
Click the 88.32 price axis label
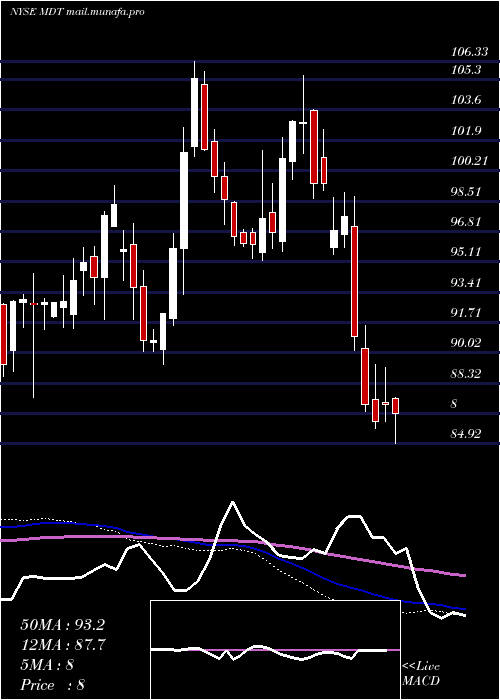tap(467, 374)
